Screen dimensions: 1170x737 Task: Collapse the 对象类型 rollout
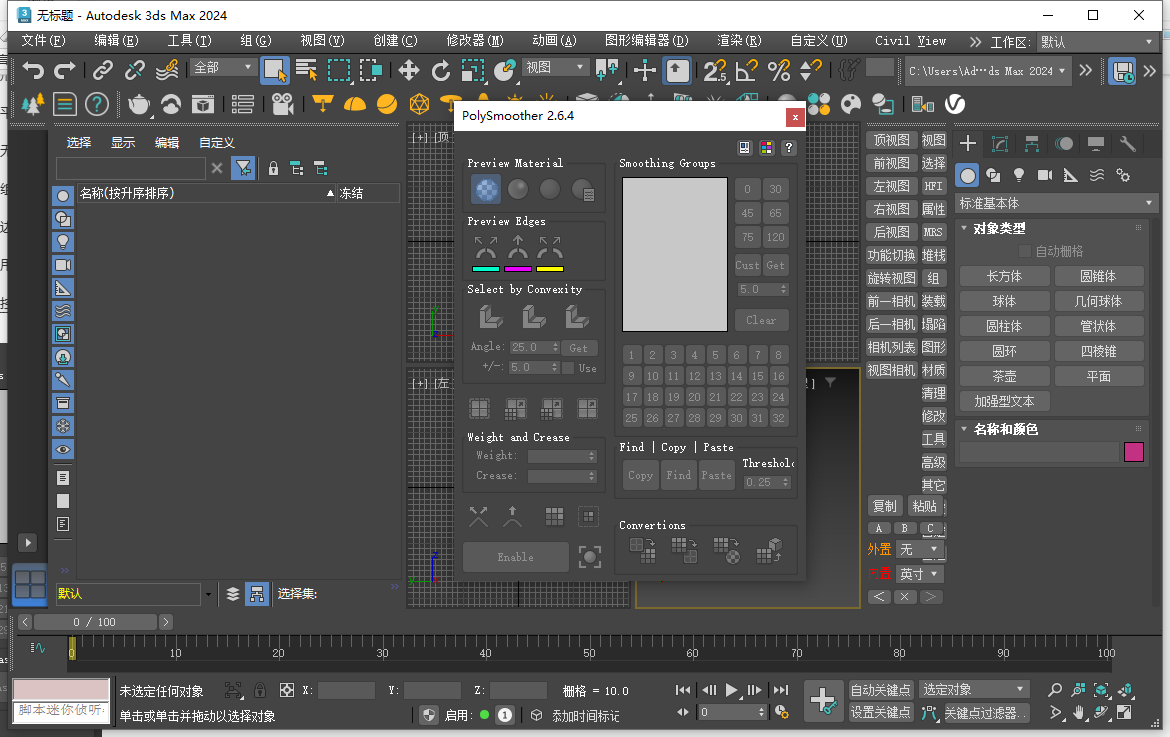[x=999, y=228]
